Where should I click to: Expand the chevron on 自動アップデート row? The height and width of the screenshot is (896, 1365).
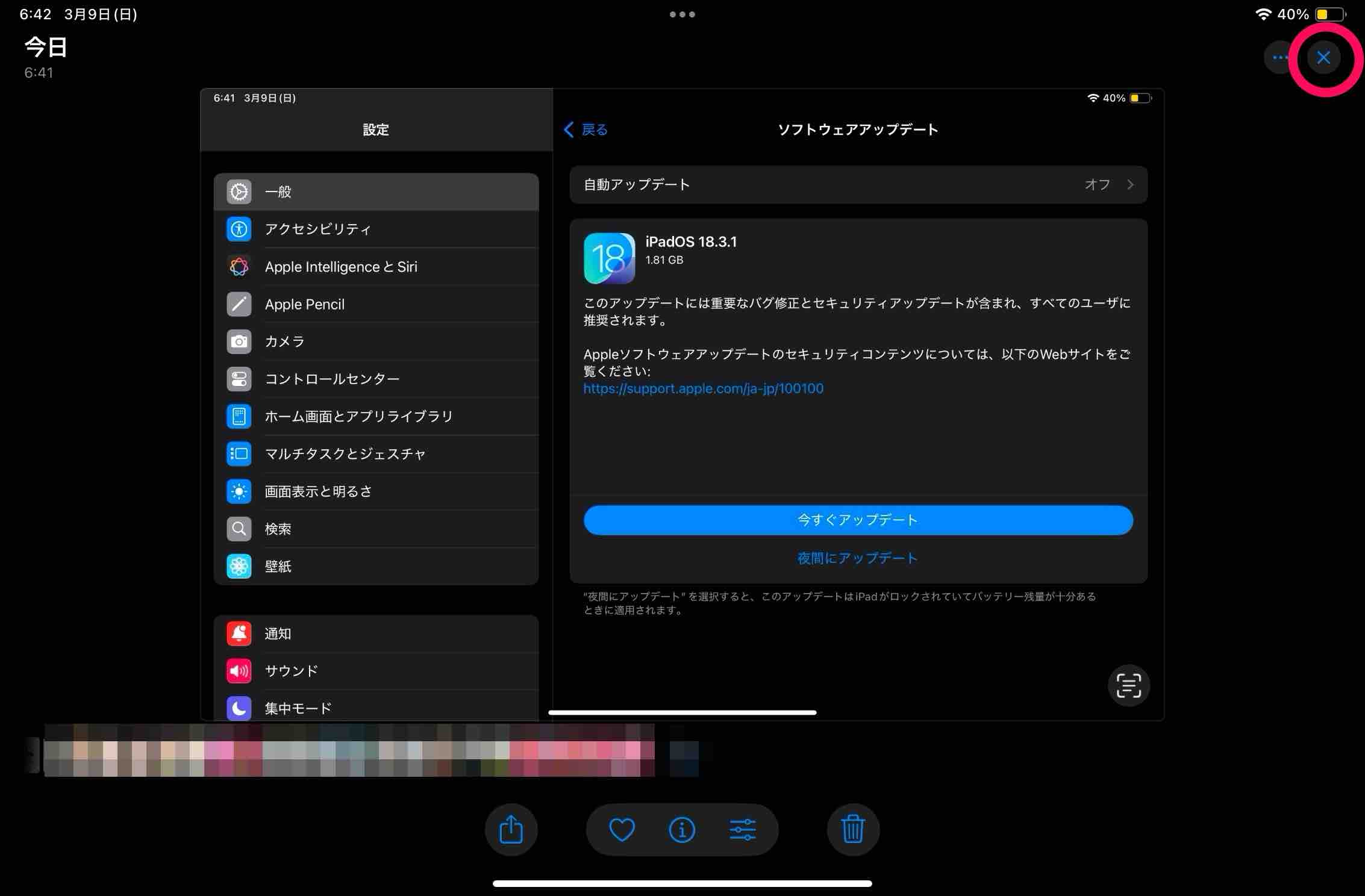tap(1130, 184)
